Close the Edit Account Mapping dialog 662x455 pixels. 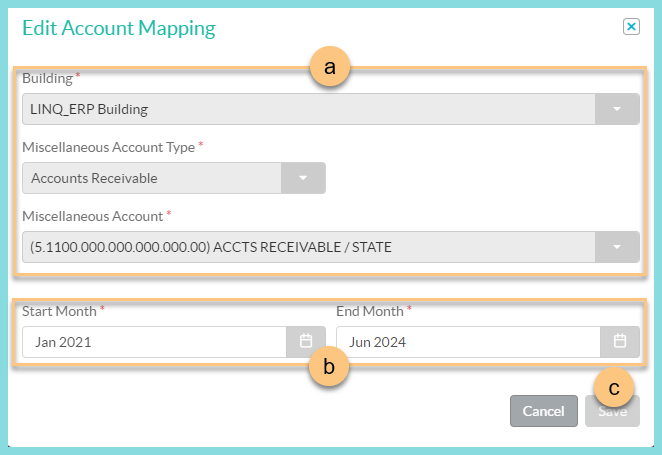coord(631,27)
